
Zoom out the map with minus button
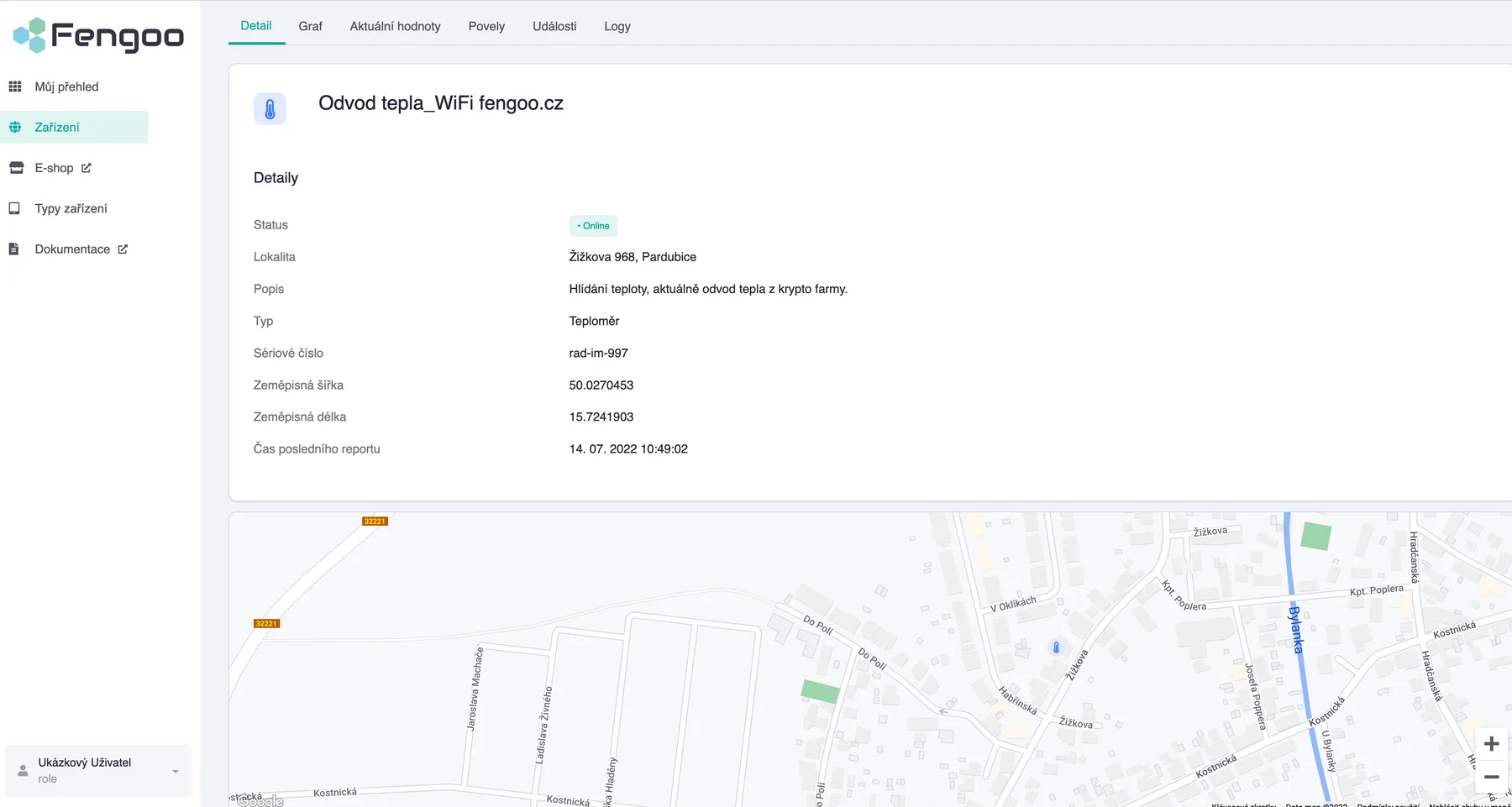[1492, 777]
